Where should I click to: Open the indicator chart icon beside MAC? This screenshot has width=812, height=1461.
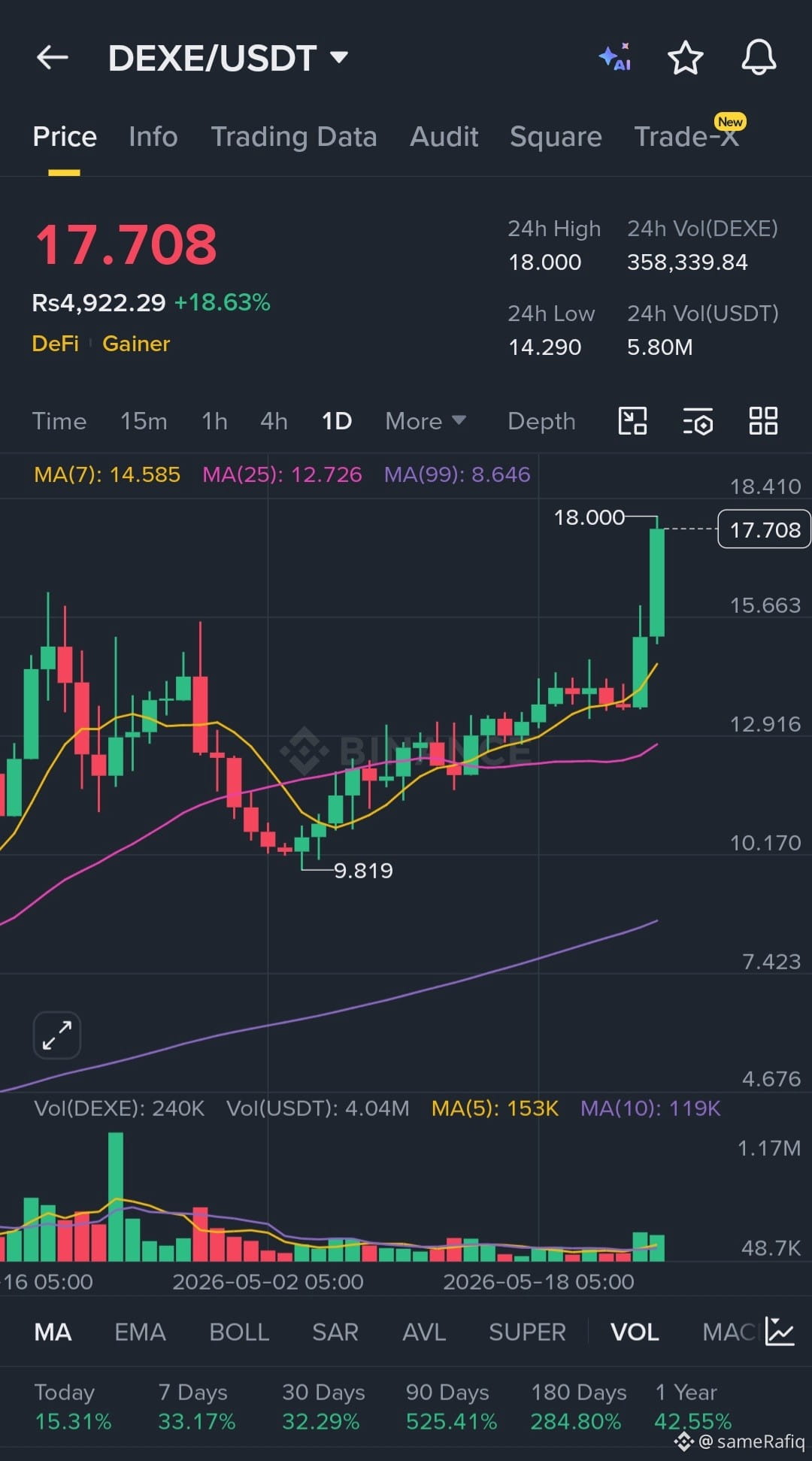pyautogui.click(x=780, y=1332)
